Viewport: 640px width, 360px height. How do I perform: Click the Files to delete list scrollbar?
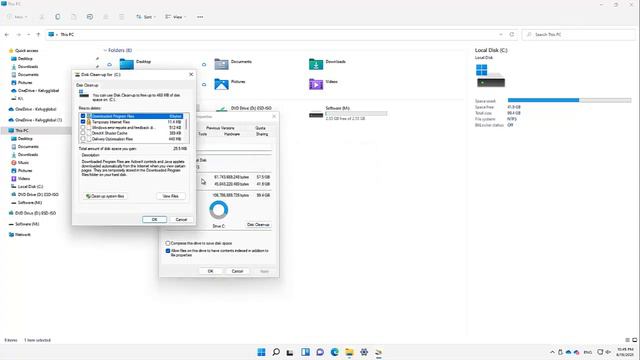click(x=187, y=127)
